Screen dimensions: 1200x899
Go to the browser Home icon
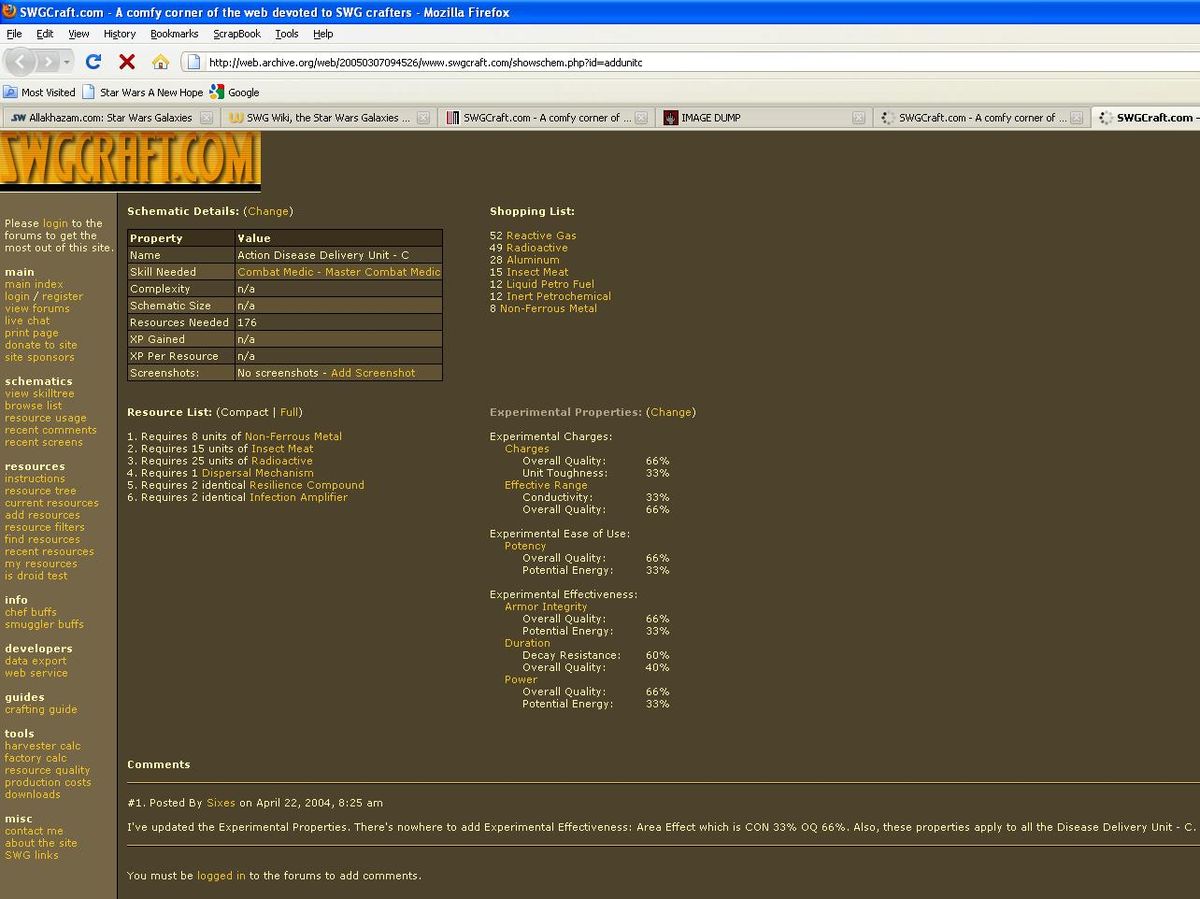(160, 62)
